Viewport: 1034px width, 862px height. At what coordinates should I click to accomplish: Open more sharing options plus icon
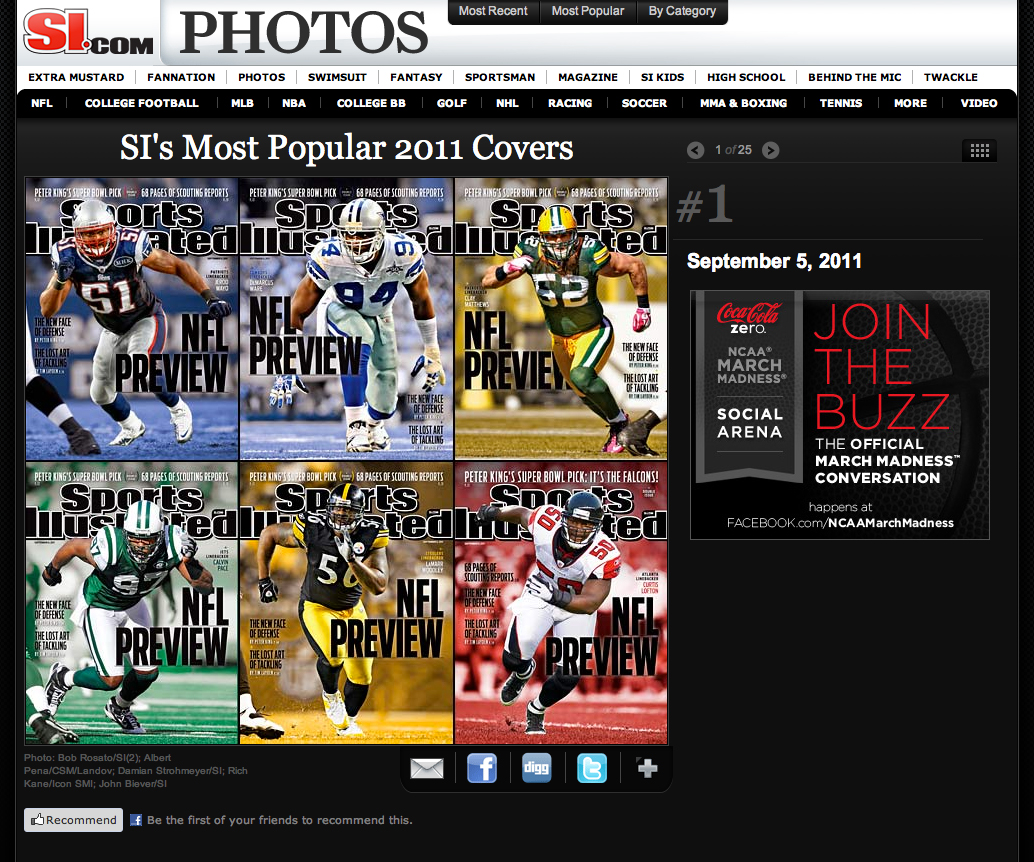647,768
